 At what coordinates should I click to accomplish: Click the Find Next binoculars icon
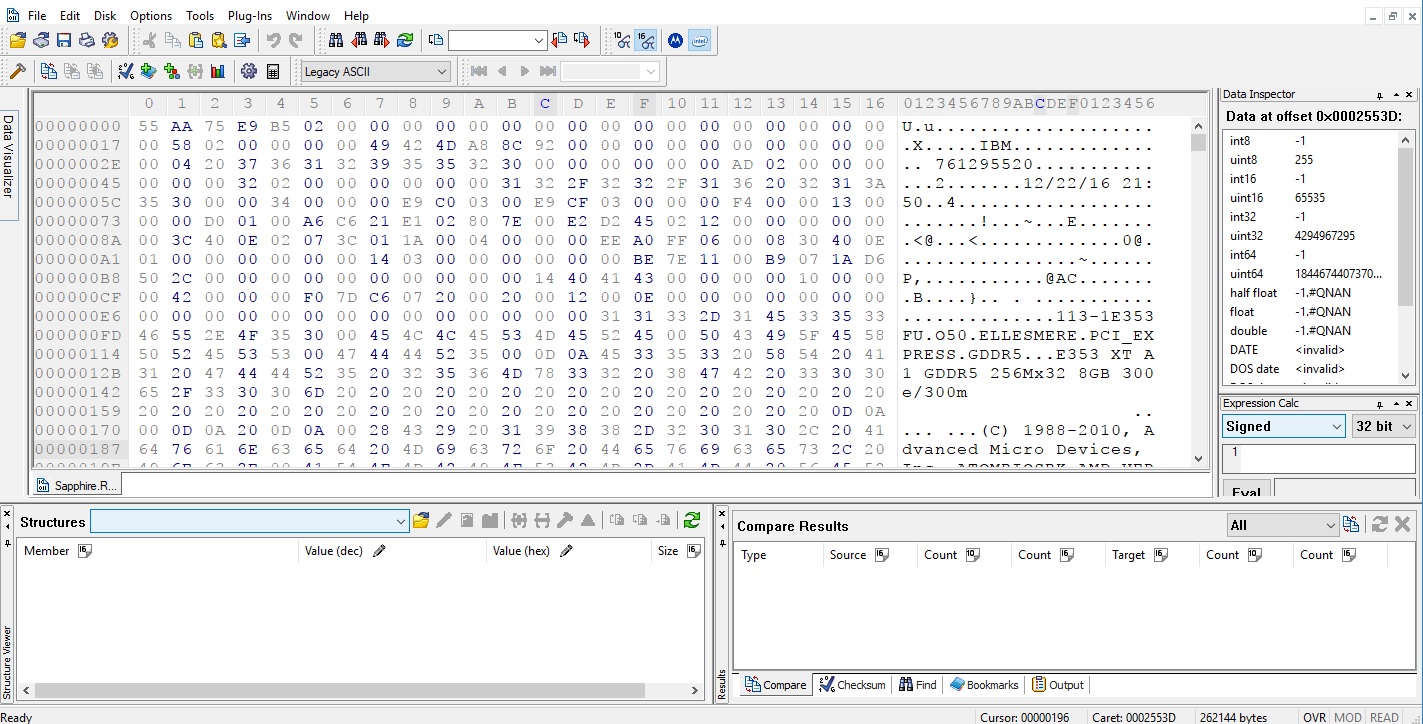pyautogui.click(x=382, y=40)
